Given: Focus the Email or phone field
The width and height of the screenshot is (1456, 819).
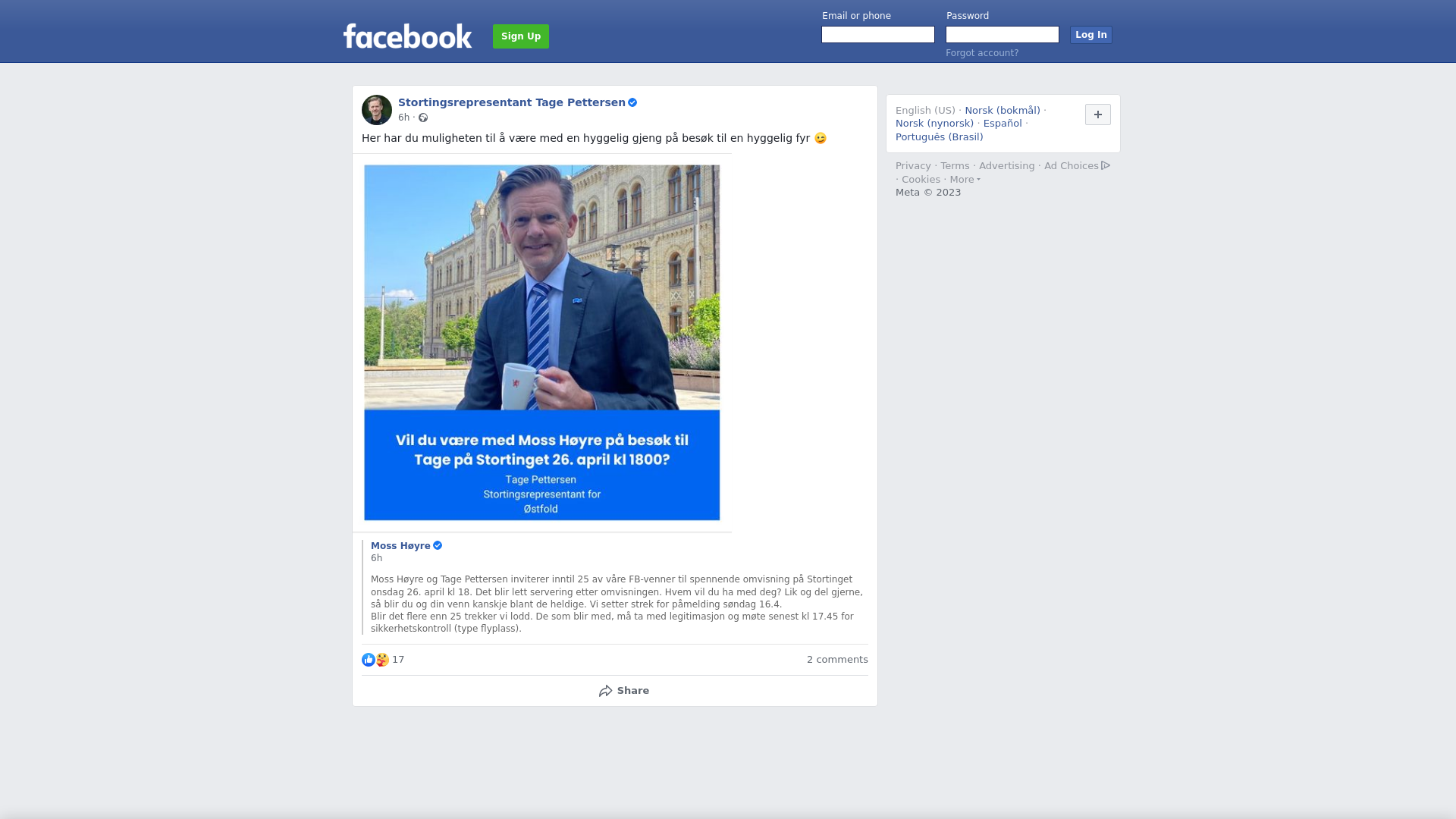Looking at the screenshot, I should (878, 35).
